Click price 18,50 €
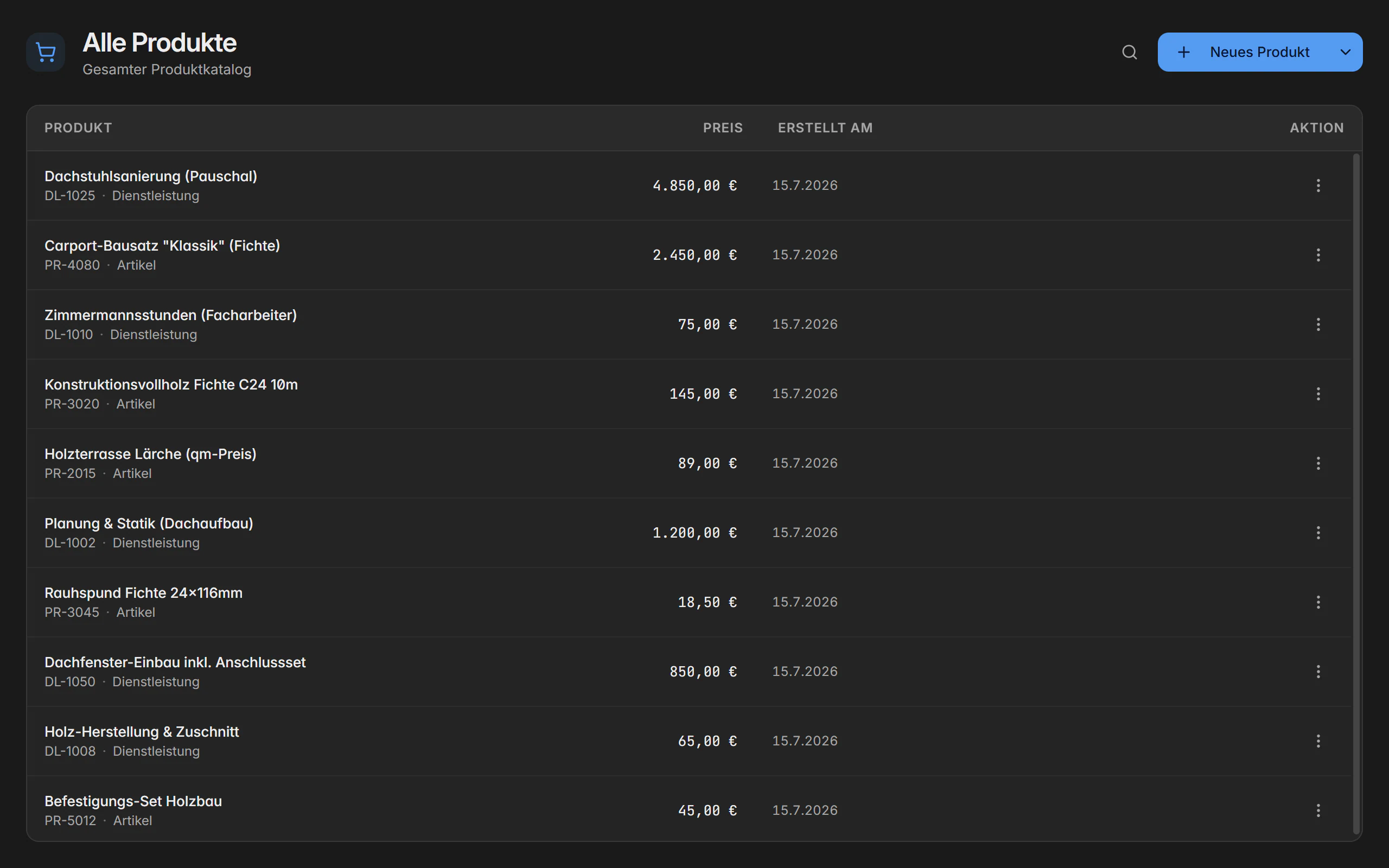 click(x=707, y=602)
